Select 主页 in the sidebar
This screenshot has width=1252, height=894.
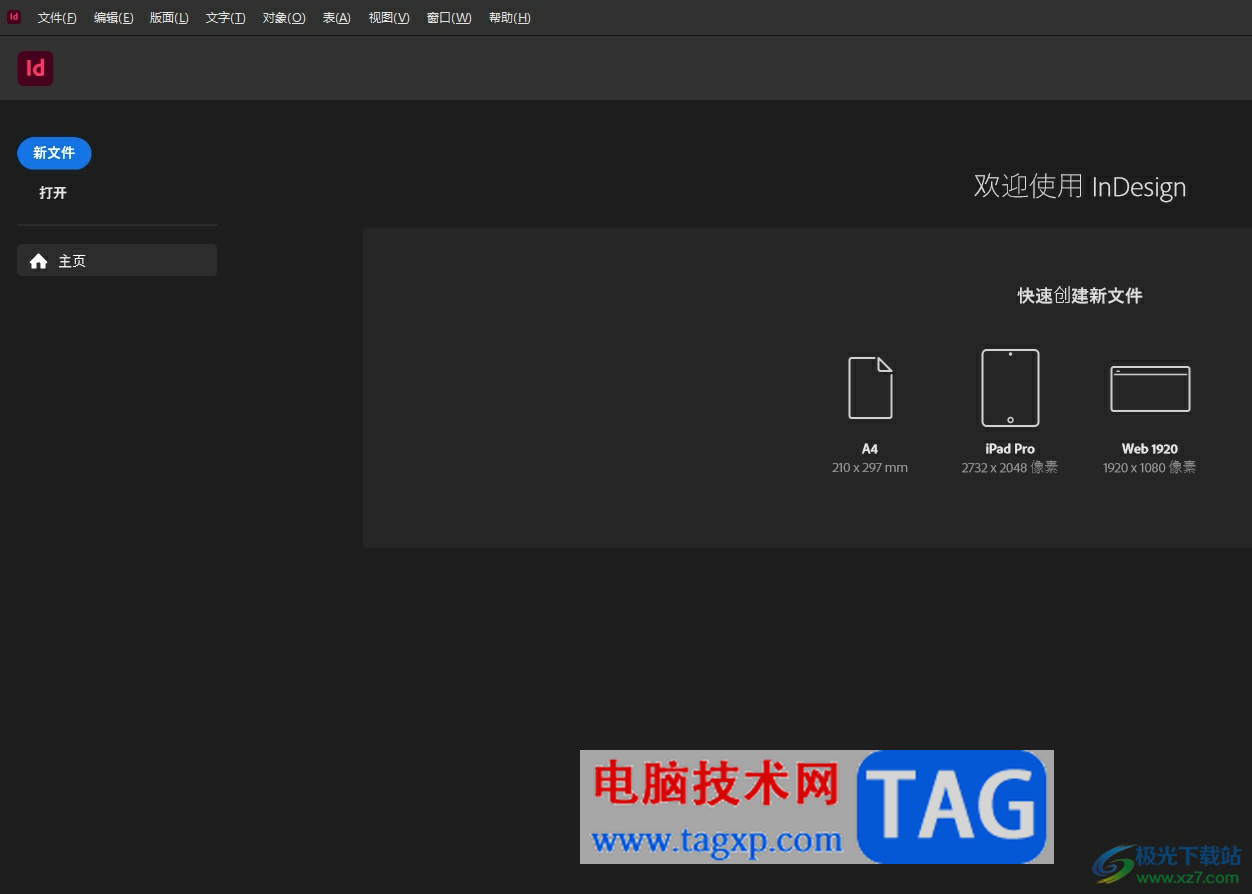tap(117, 260)
